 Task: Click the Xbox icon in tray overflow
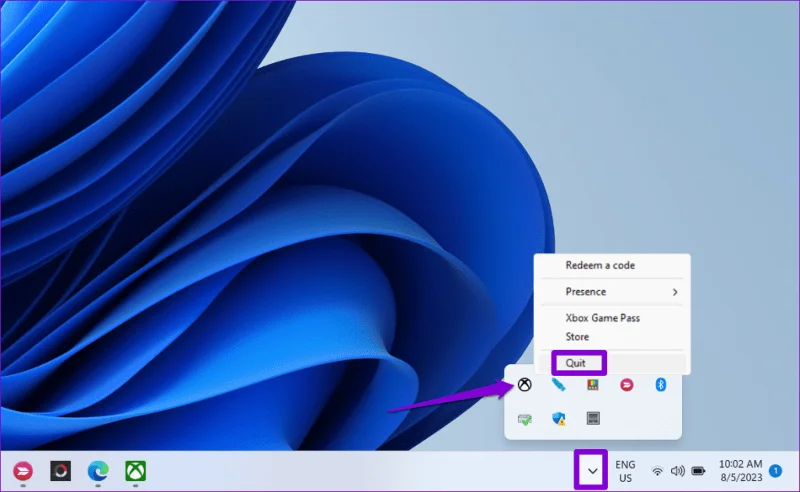[x=524, y=384]
